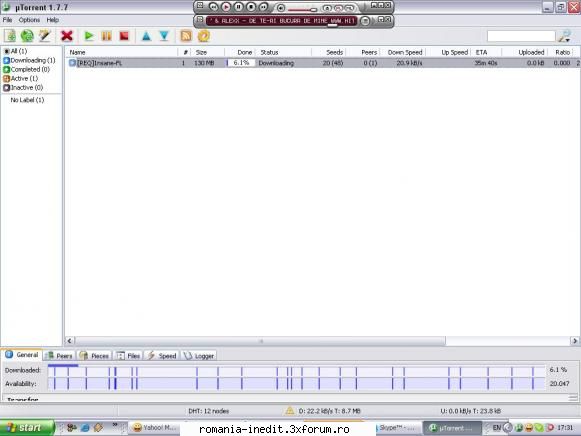581x436 pixels.
Task: Sort by the Size column header
Action: click(201, 52)
